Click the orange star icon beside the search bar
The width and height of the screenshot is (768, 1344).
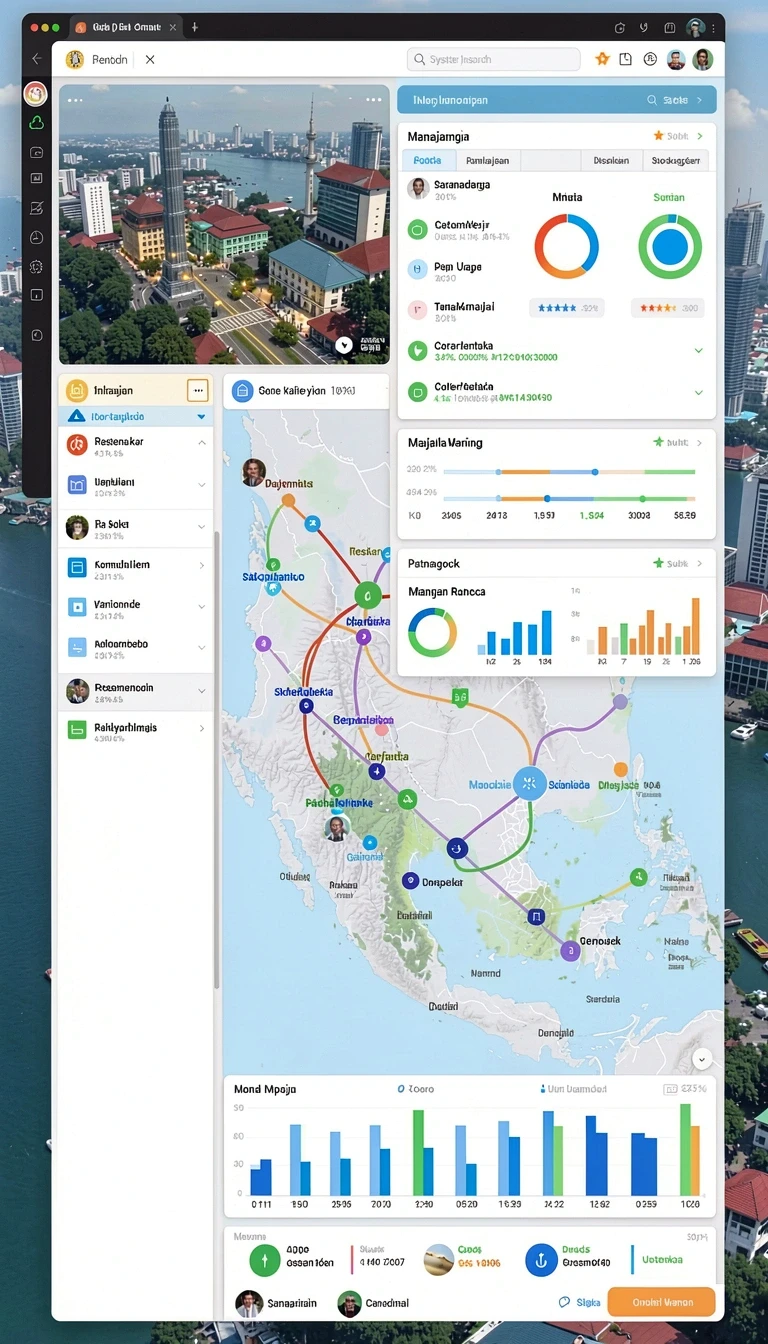pos(602,60)
